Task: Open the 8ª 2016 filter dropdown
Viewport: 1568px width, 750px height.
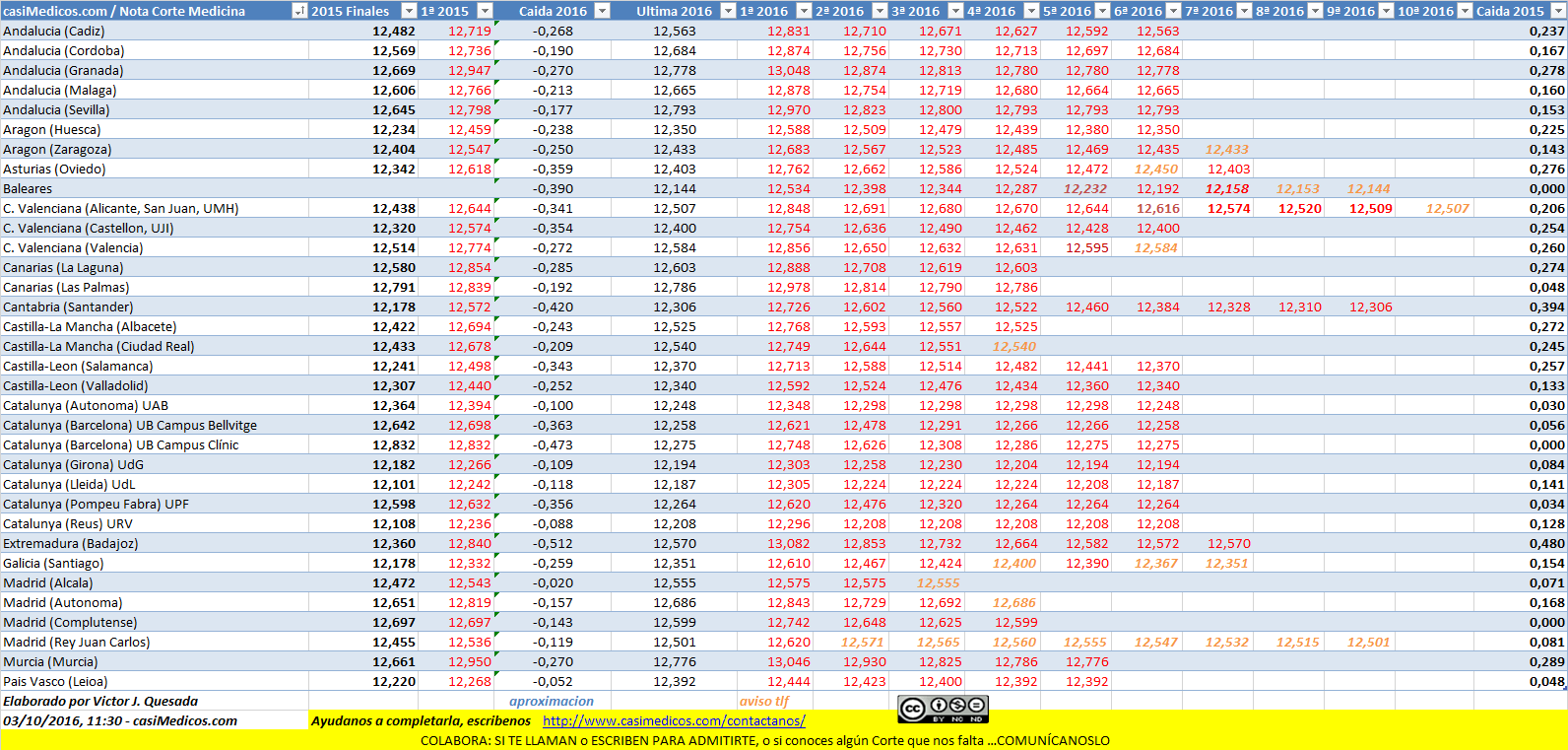Action: coord(1315,11)
